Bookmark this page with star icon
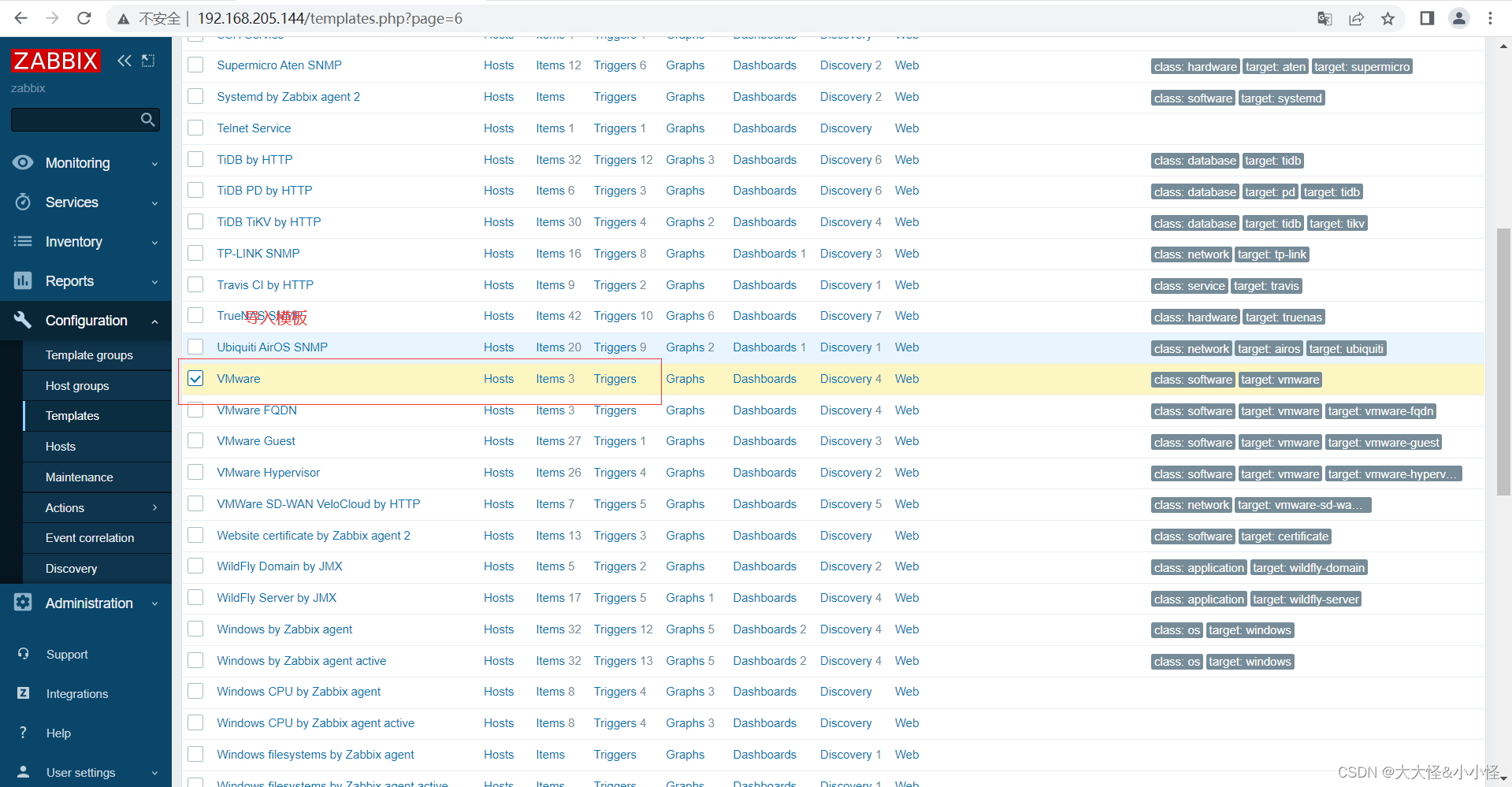The image size is (1512, 787). click(1388, 18)
